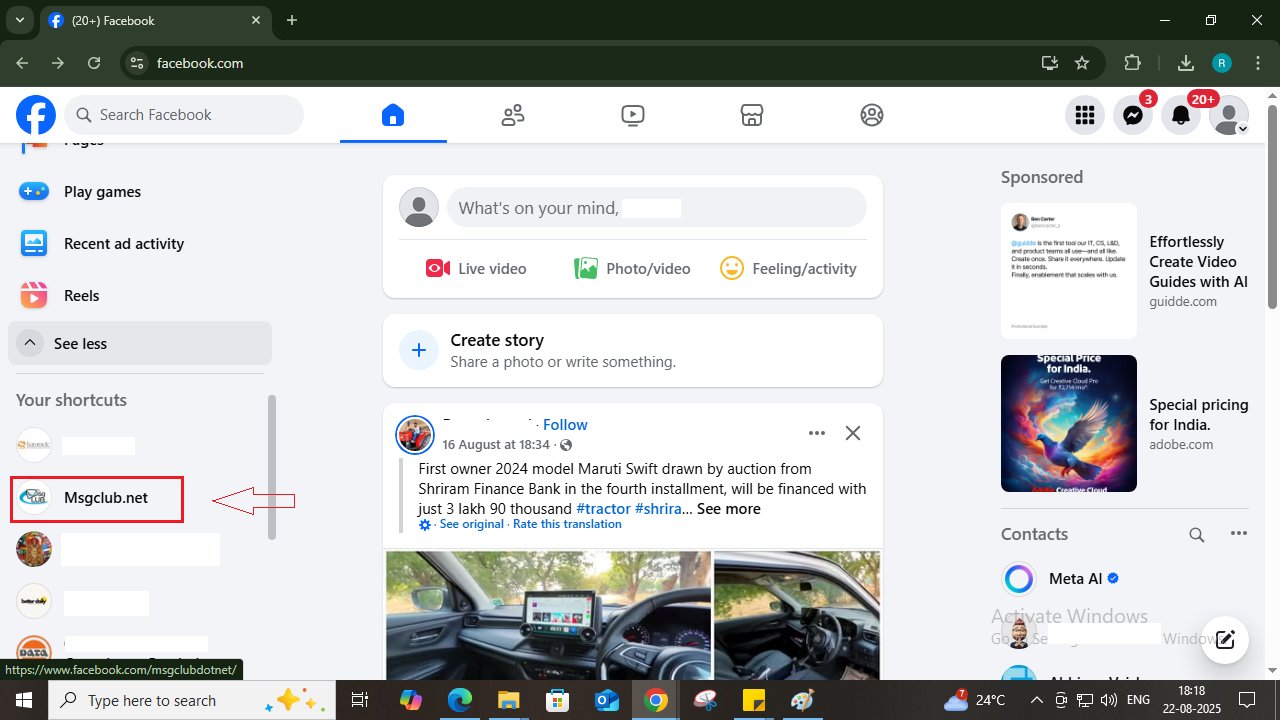Image resolution: width=1280 pixels, height=720 pixels.
Task: Hide the Maruti Swift post
Action: click(x=852, y=433)
